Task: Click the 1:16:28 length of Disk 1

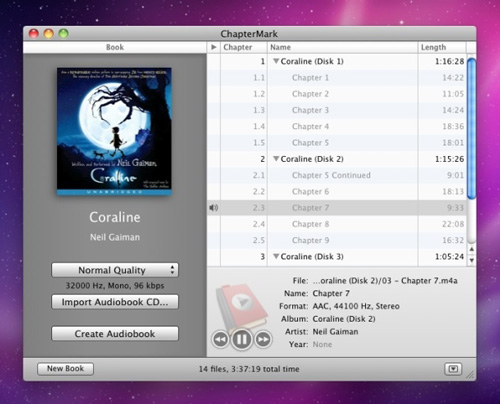Action: coord(449,61)
